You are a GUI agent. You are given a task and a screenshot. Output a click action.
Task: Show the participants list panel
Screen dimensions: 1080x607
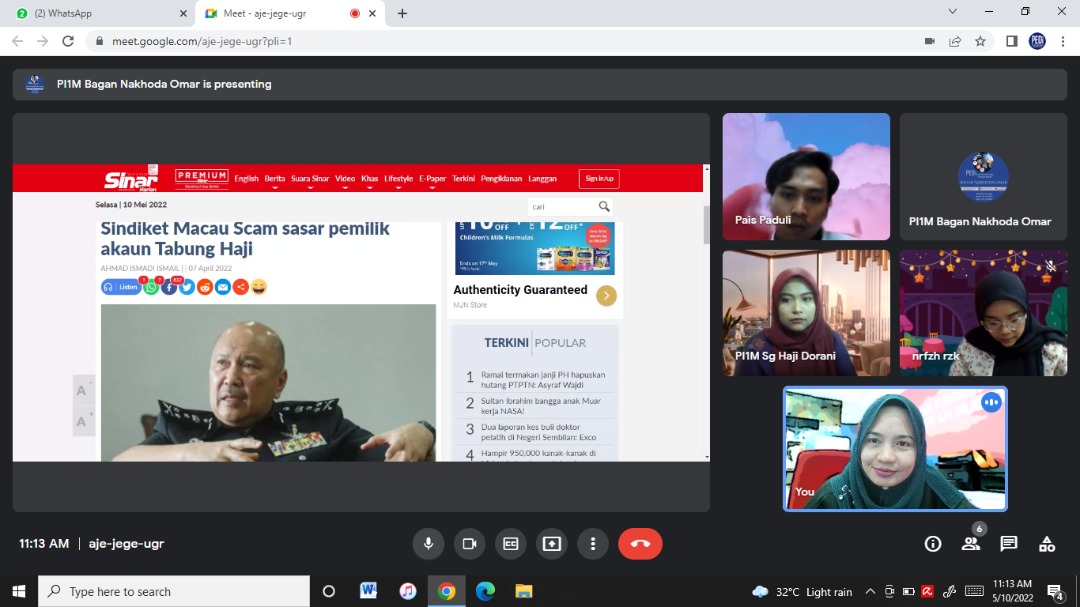tap(970, 544)
